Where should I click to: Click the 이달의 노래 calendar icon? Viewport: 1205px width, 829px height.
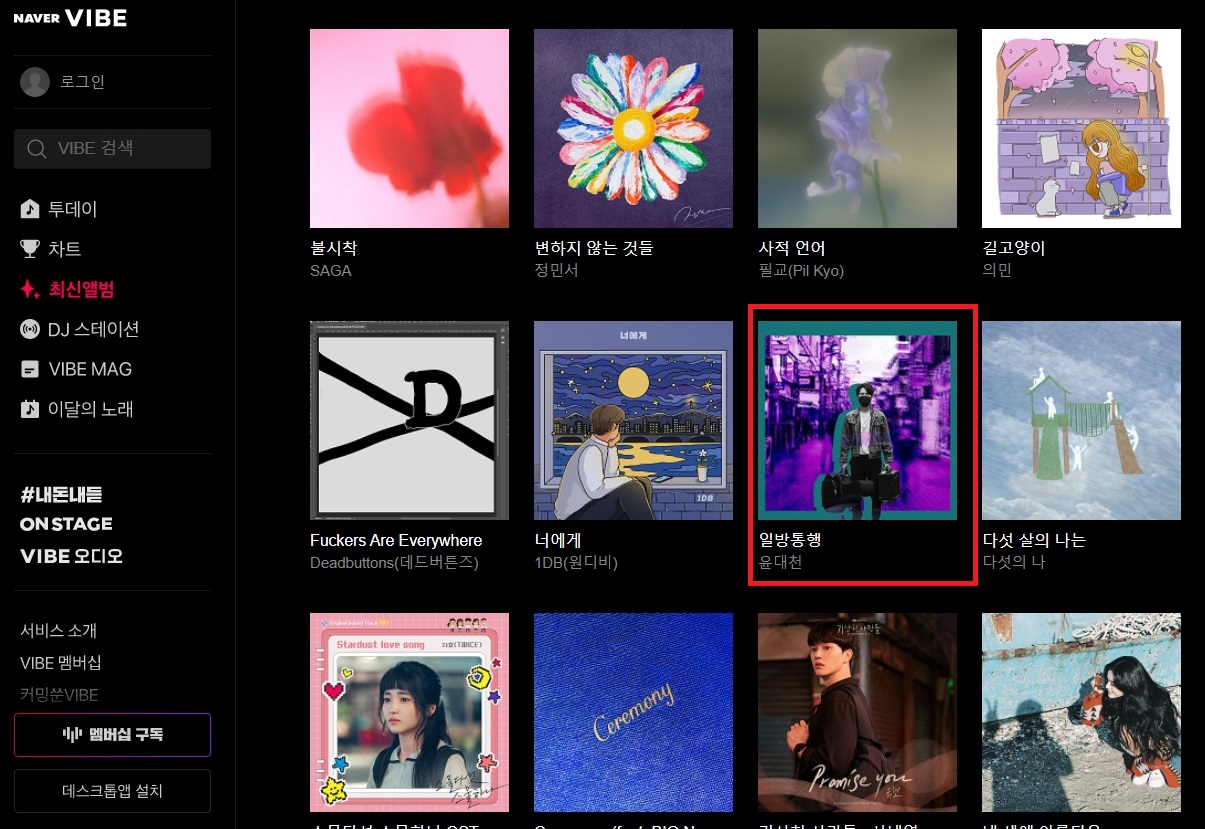tap(30, 409)
